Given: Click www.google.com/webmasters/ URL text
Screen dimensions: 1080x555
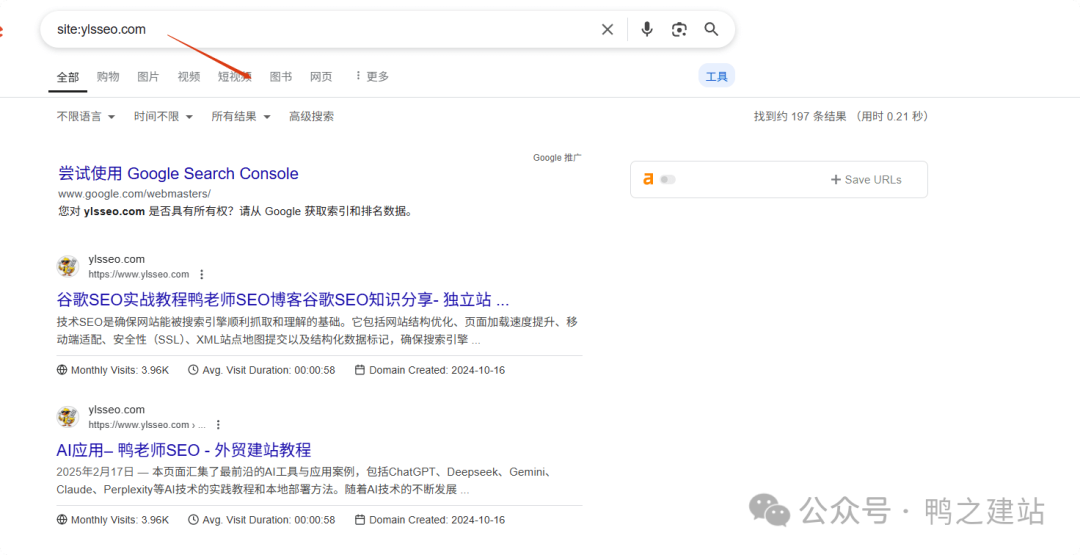Looking at the screenshot, I should (134, 193).
